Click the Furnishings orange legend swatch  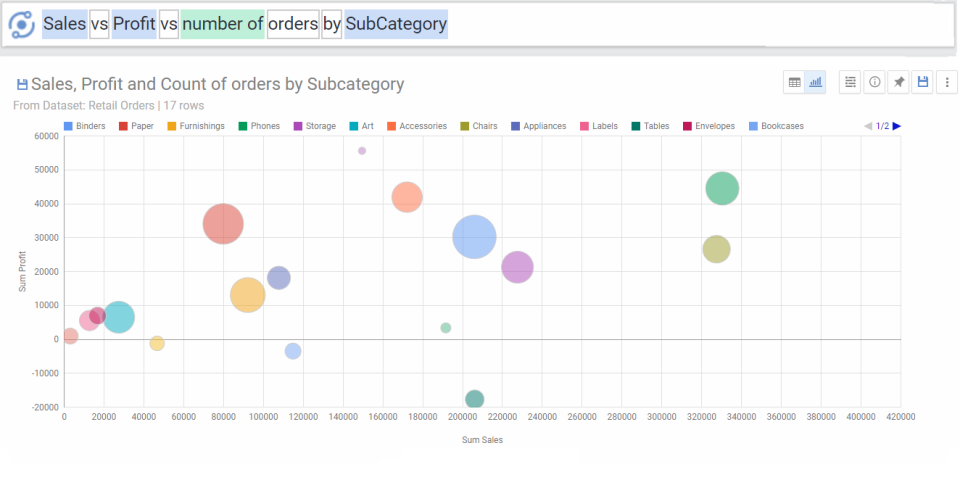coord(172,126)
